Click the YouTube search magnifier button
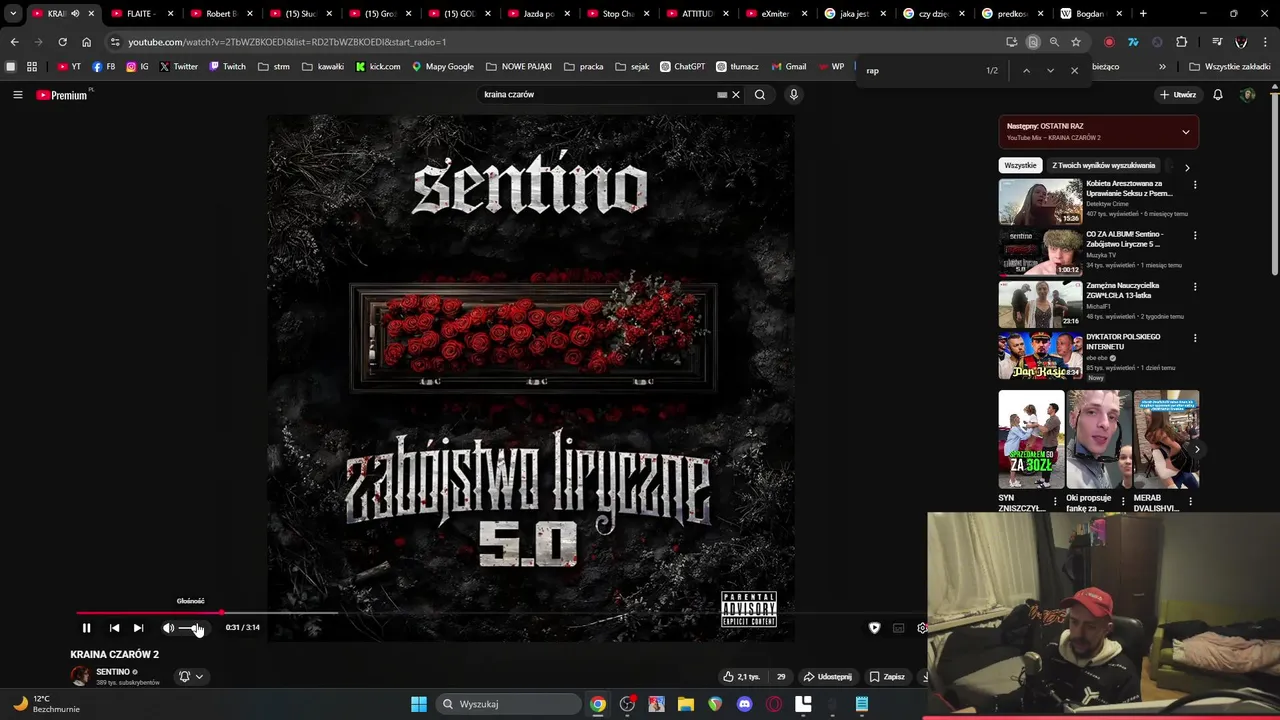This screenshot has width=1280, height=720. [x=760, y=95]
